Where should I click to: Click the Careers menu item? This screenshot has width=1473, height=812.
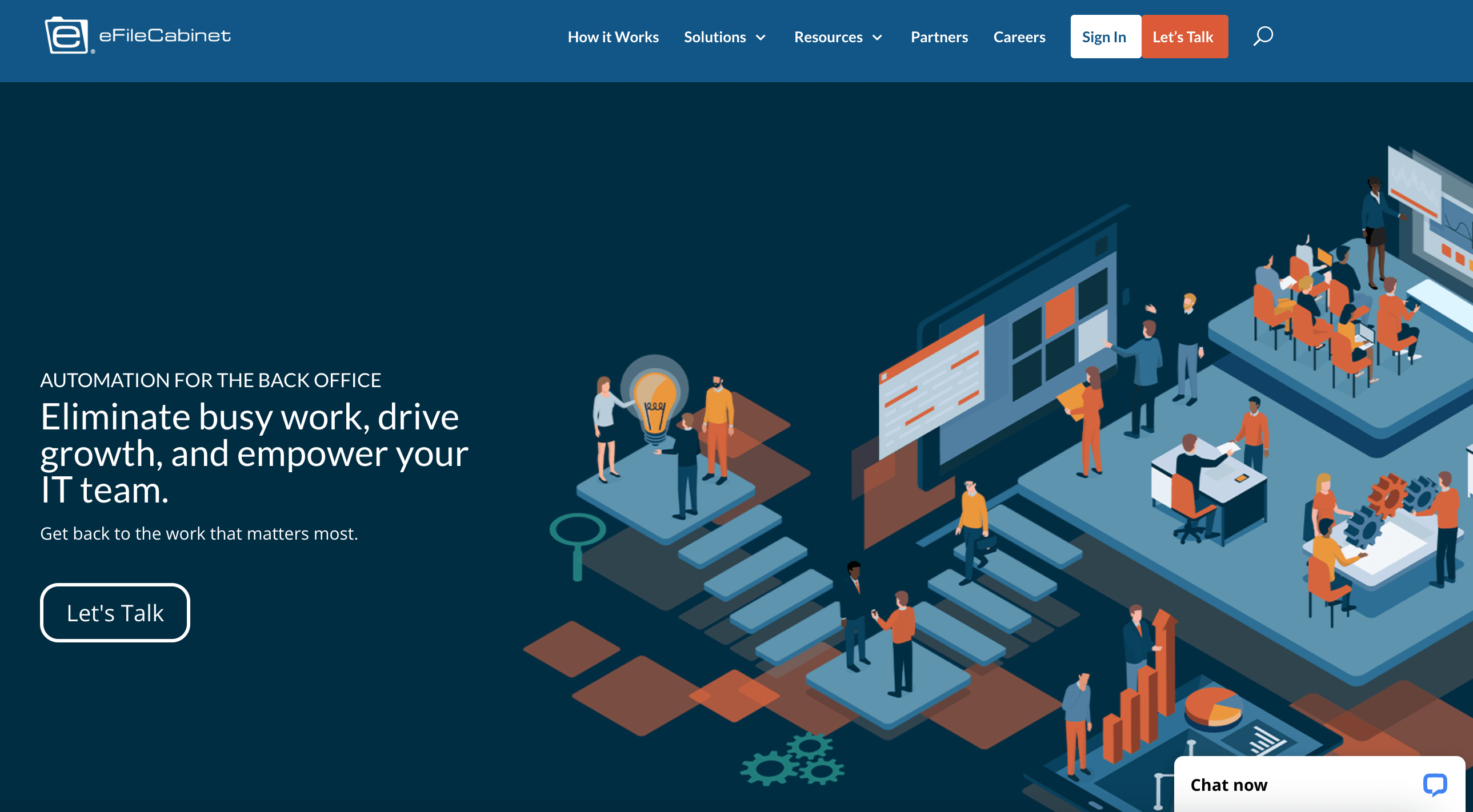[1019, 36]
